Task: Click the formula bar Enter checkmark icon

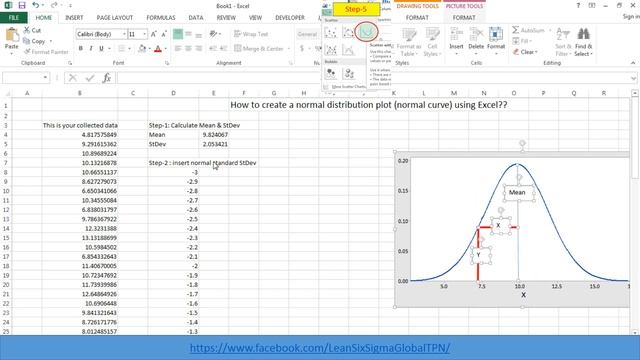Action: 90,78
